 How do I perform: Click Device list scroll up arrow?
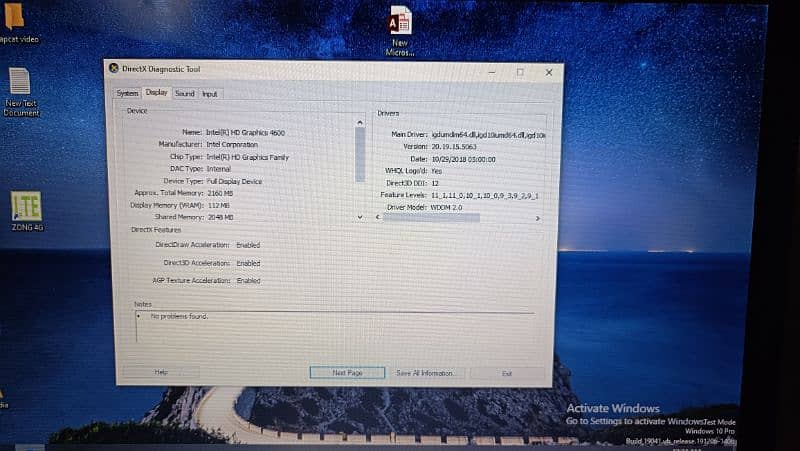tap(360, 123)
